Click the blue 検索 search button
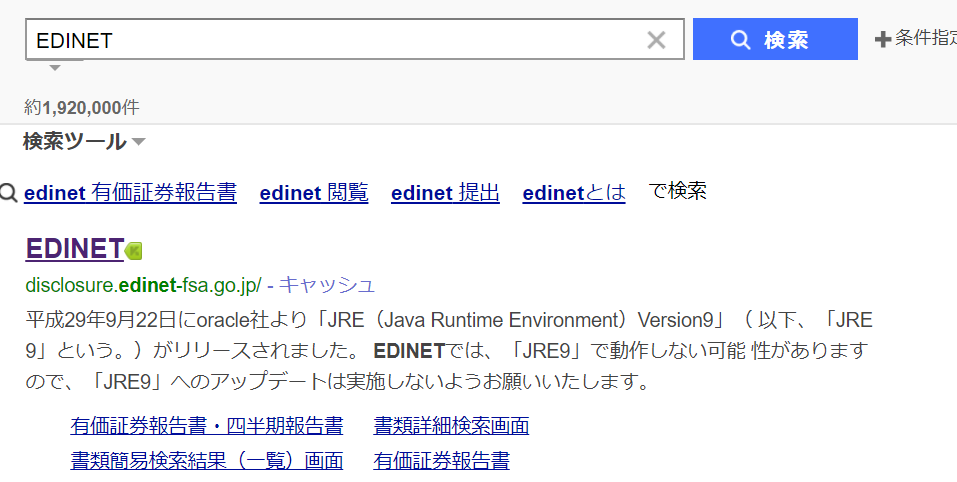The width and height of the screenshot is (957, 482). [775, 39]
